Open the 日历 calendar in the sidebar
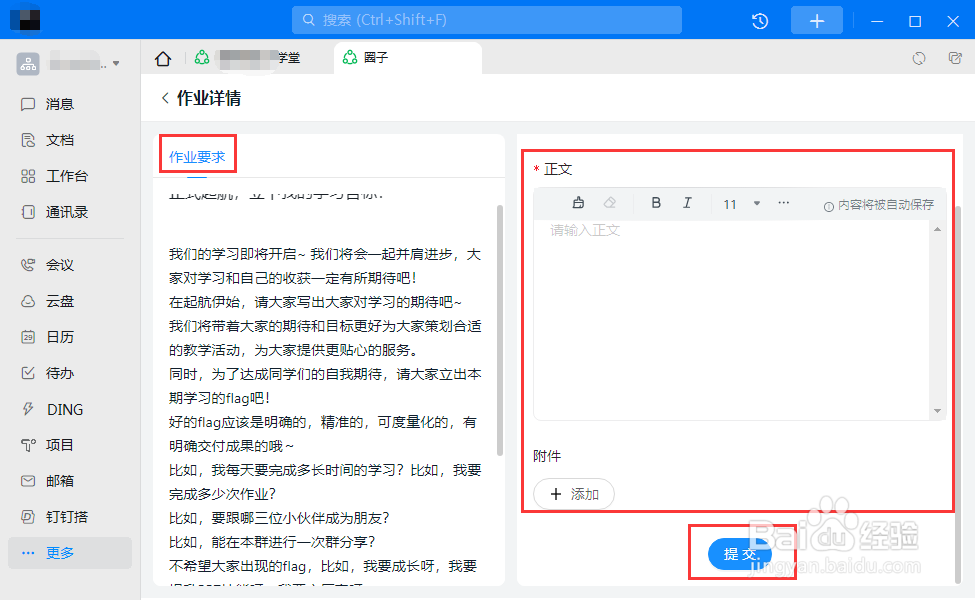This screenshot has height=600, width=975. point(59,336)
